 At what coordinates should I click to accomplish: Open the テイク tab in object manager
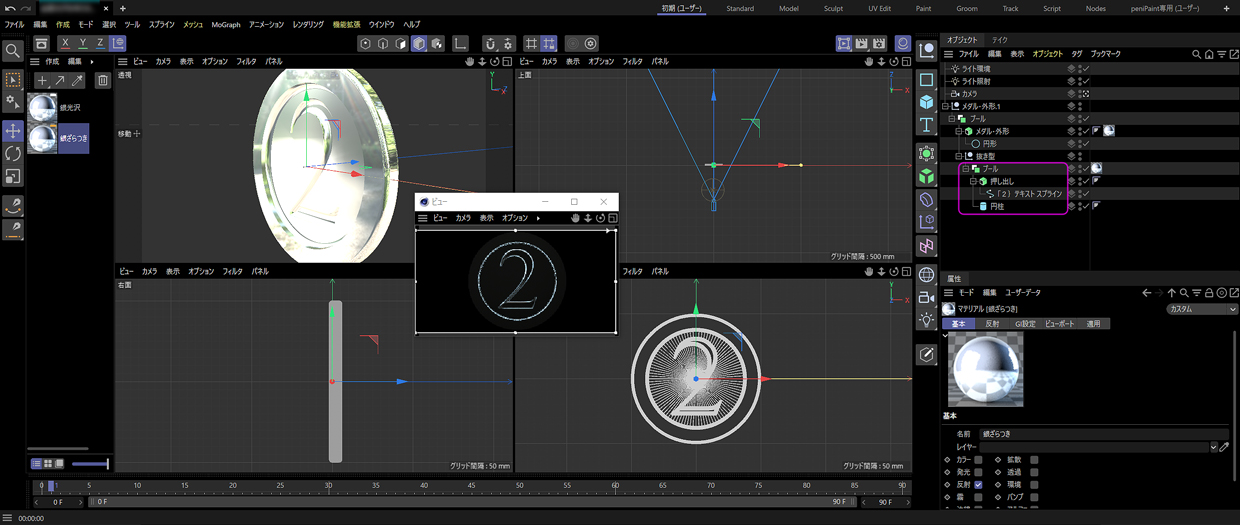(999, 40)
